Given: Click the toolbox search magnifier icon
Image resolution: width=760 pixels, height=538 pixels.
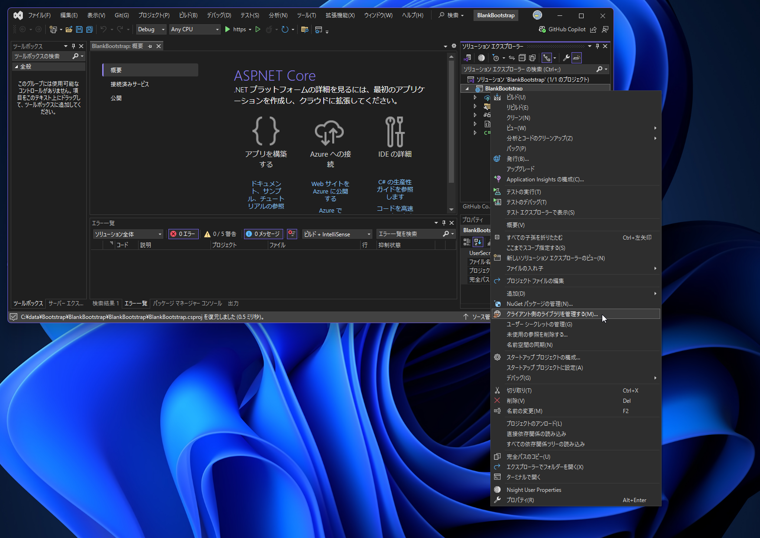Looking at the screenshot, I should pos(75,56).
